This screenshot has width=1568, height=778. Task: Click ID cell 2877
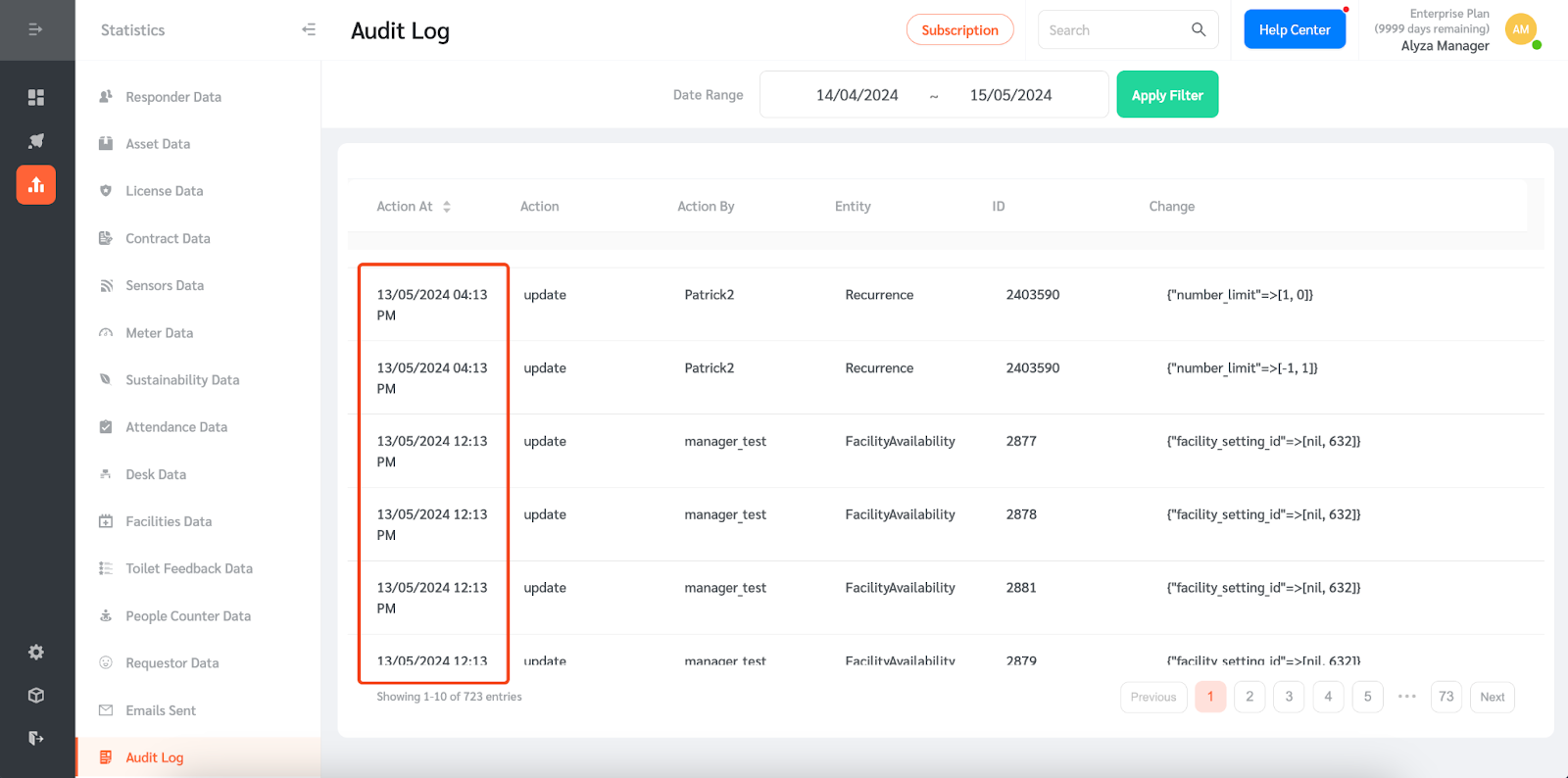tap(1021, 441)
